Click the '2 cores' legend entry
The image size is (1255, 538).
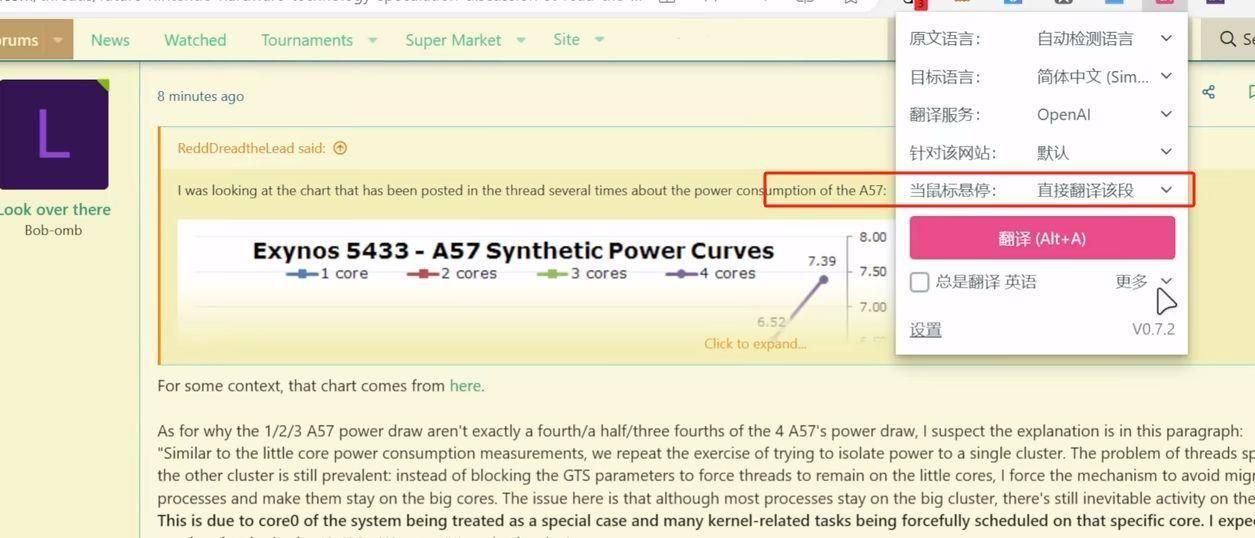[452, 273]
